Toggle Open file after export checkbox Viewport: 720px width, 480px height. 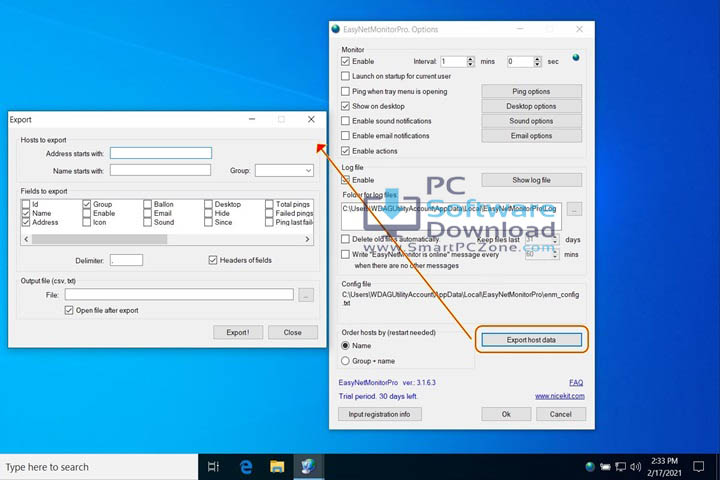pos(69,310)
